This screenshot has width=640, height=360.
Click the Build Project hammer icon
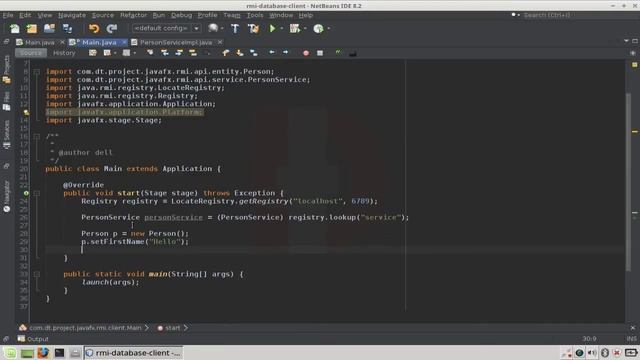pyautogui.click(x=235, y=28)
